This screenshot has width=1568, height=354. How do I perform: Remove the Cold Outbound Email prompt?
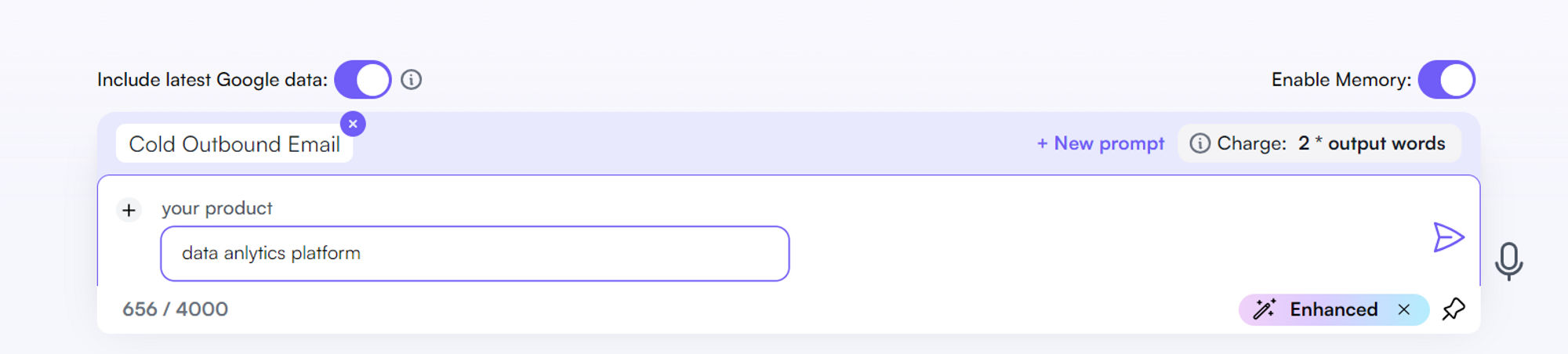353,124
